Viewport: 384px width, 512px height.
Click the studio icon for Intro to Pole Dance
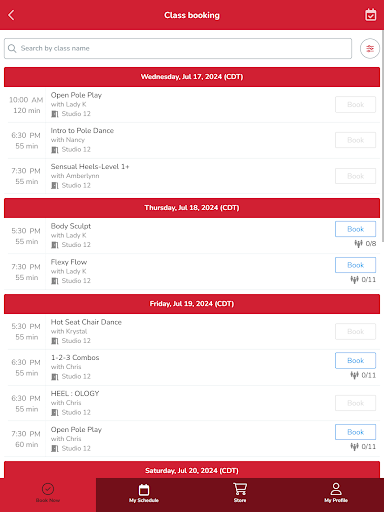pyautogui.click(x=55, y=150)
